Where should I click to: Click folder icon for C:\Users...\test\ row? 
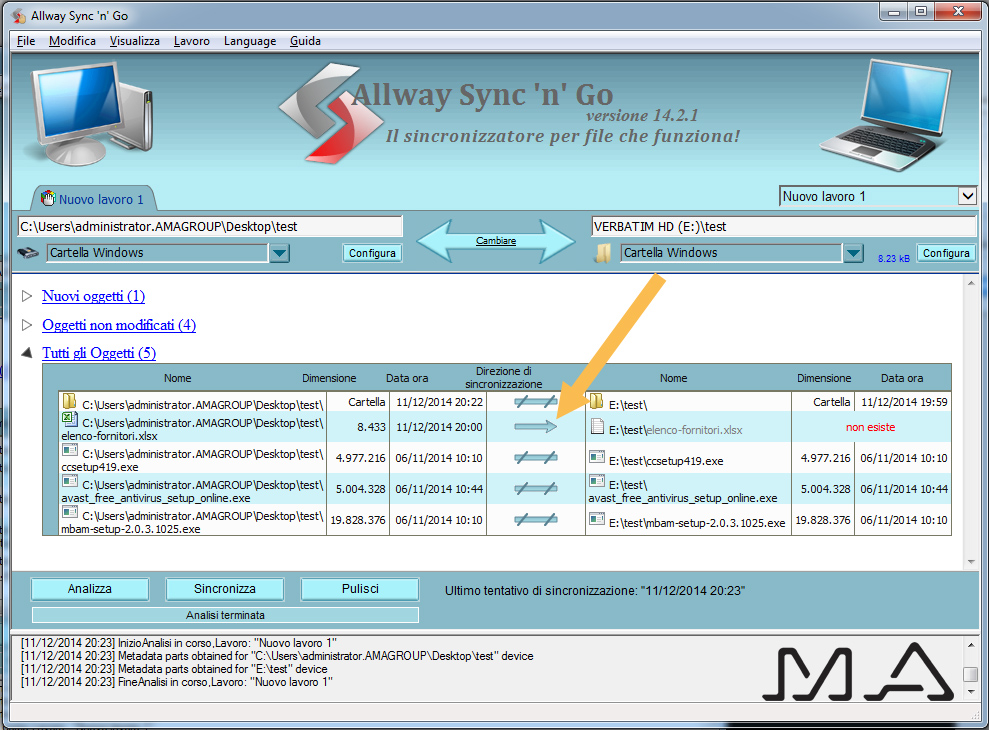69,401
